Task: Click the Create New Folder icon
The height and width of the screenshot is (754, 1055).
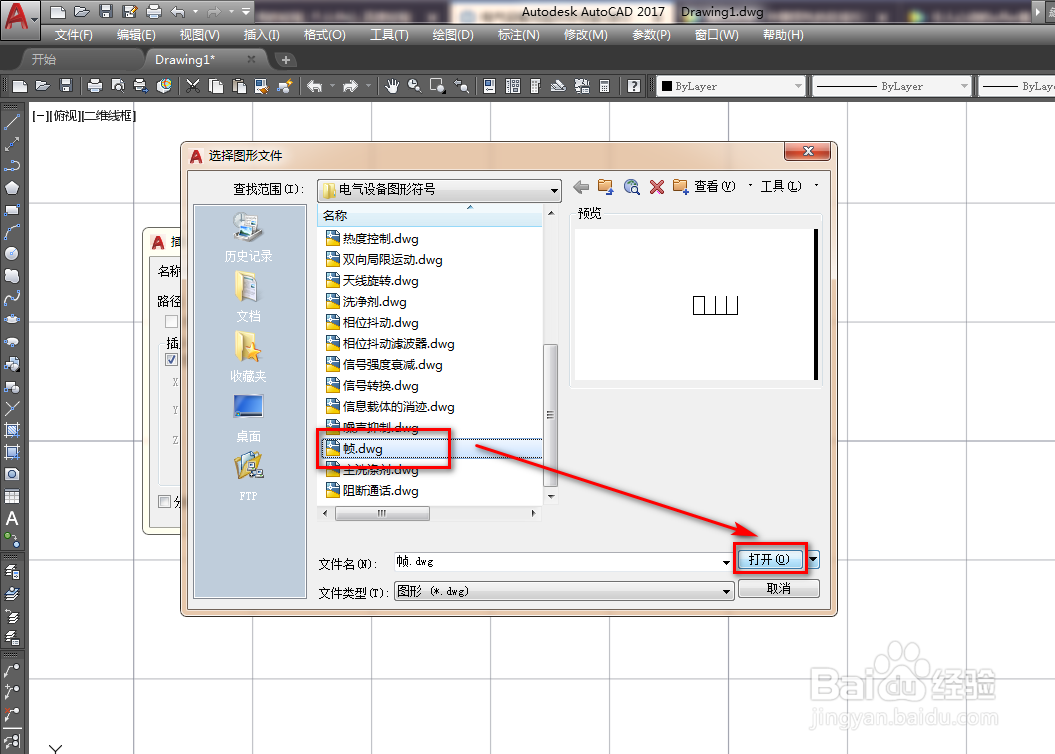Action: (681, 187)
